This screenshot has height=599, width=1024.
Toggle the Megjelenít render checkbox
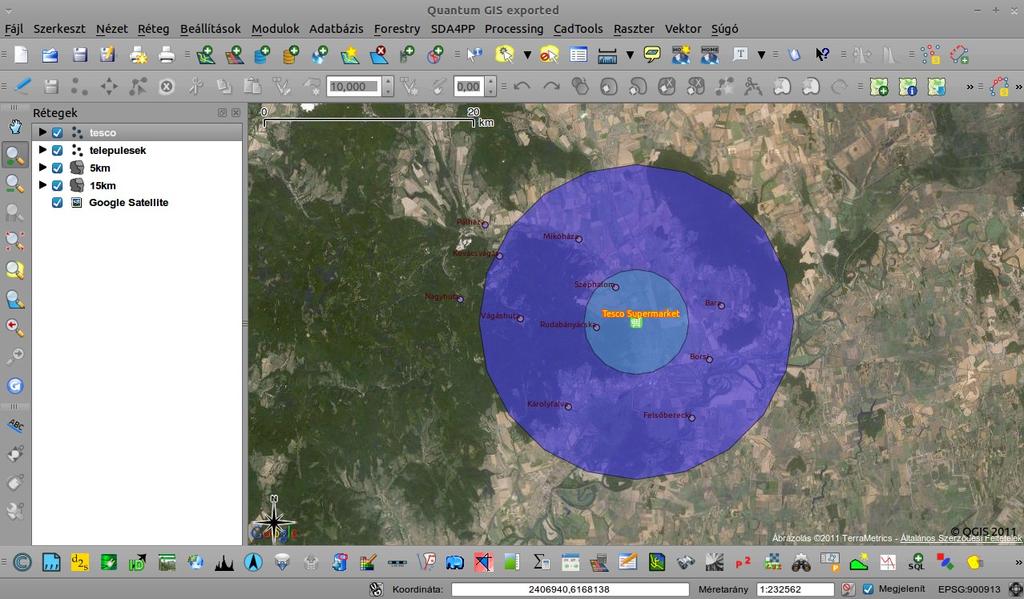coord(868,589)
